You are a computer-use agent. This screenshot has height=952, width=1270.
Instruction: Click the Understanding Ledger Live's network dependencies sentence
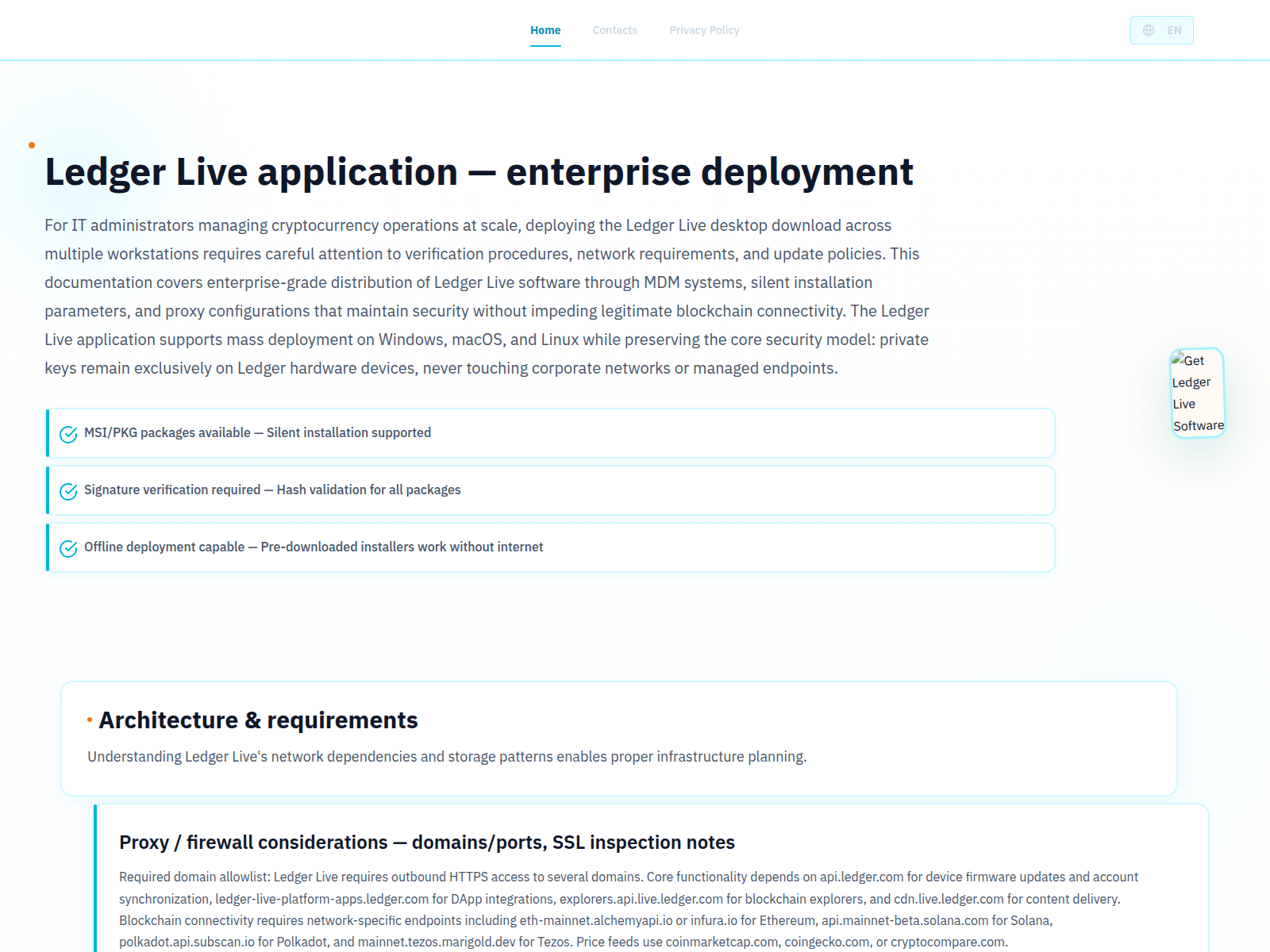point(447,756)
